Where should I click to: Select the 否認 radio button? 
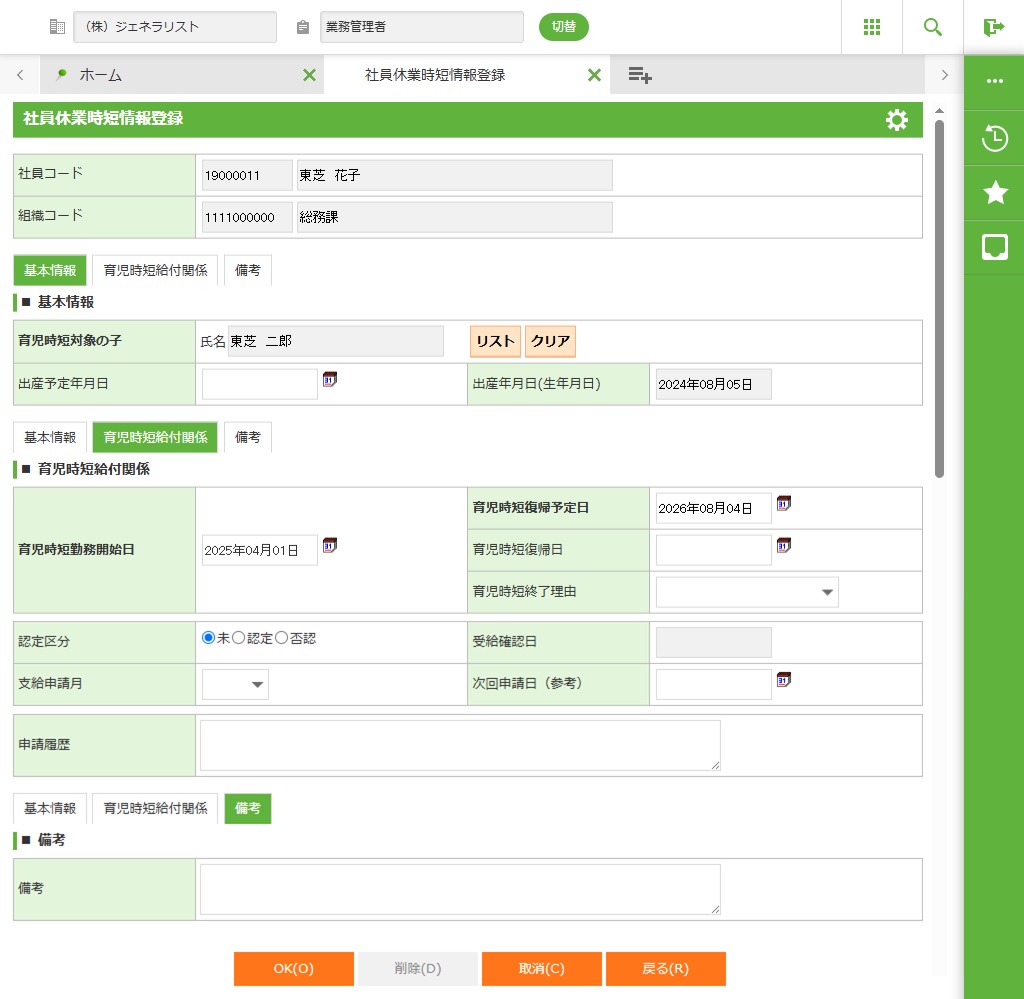282,638
